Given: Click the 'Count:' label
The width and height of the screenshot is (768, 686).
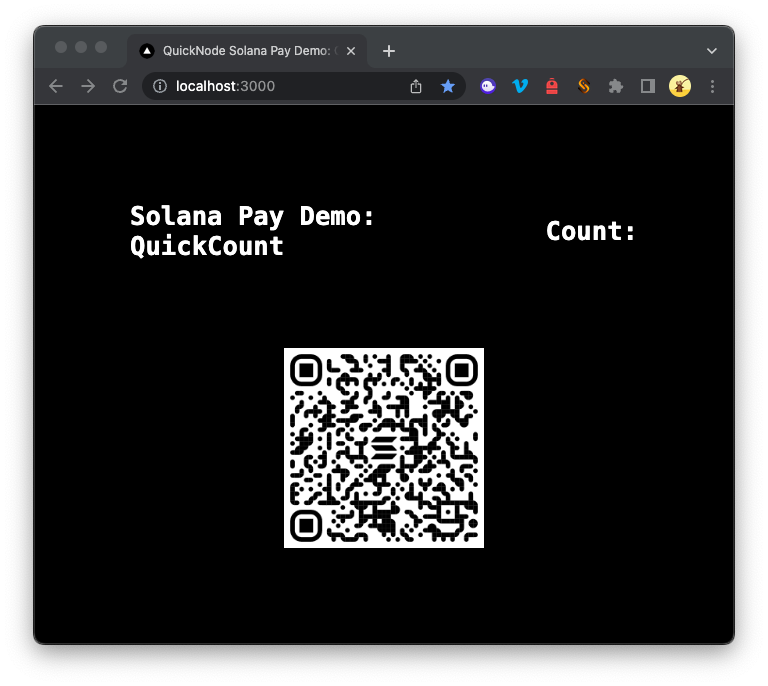Looking at the screenshot, I should (591, 231).
